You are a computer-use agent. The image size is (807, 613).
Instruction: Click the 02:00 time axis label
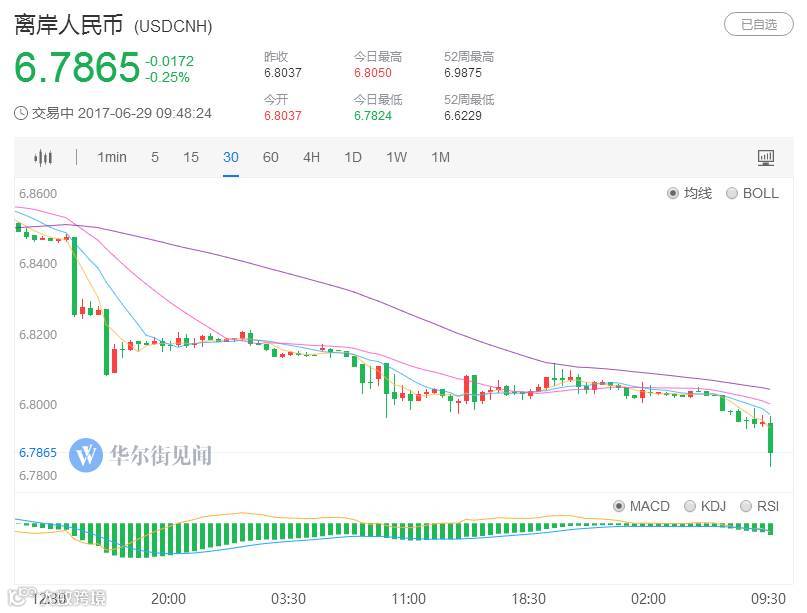[648, 599]
